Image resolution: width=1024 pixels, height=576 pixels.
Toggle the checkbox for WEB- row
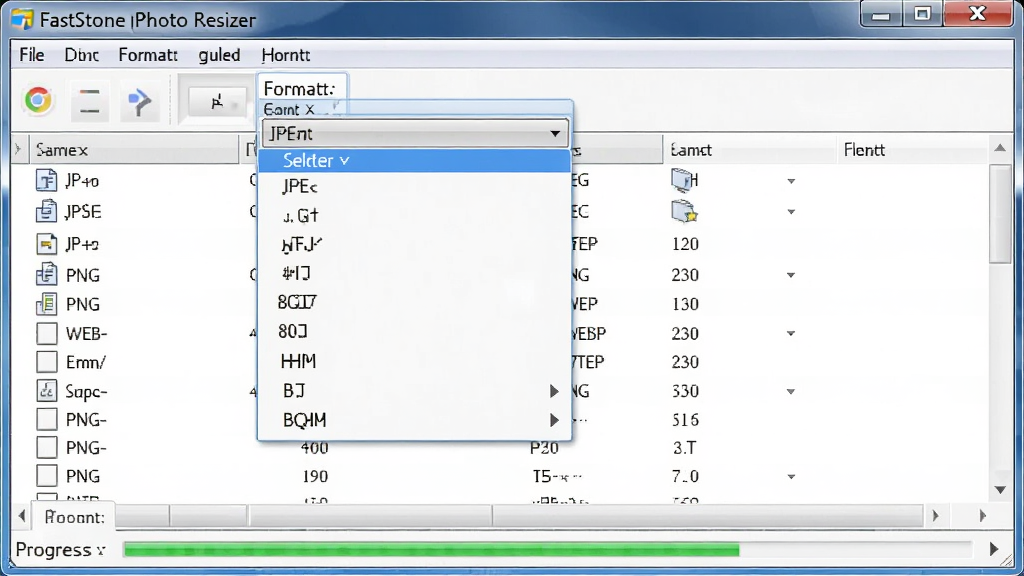[46, 333]
